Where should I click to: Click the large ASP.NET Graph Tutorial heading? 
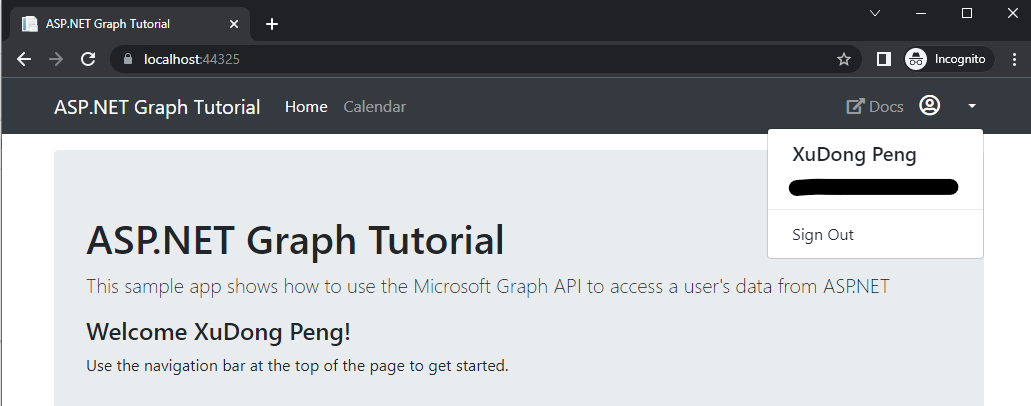point(295,240)
